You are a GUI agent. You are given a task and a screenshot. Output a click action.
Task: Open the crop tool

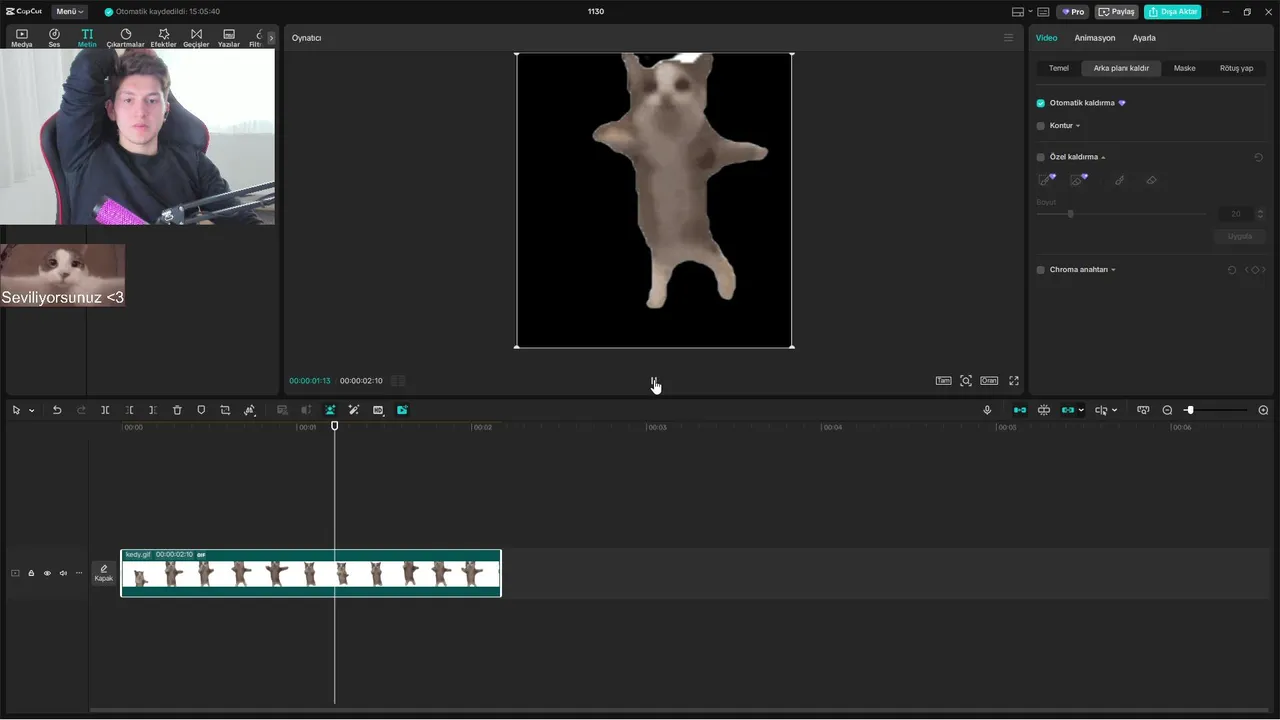[225, 410]
